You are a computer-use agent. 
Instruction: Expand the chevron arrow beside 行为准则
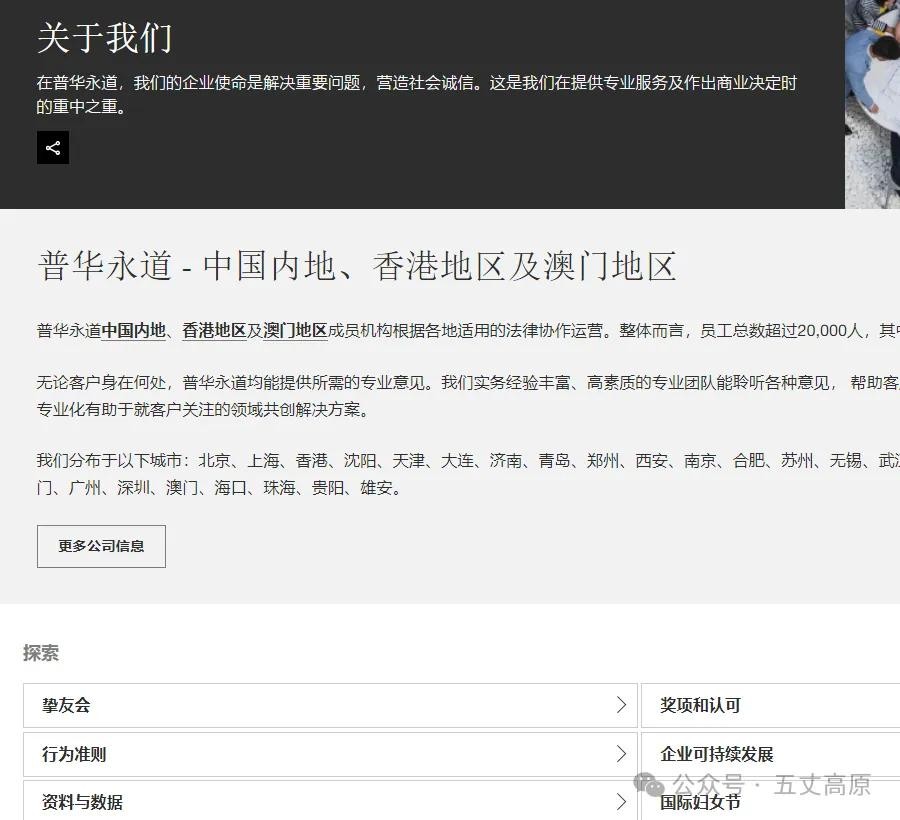[621, 754]
